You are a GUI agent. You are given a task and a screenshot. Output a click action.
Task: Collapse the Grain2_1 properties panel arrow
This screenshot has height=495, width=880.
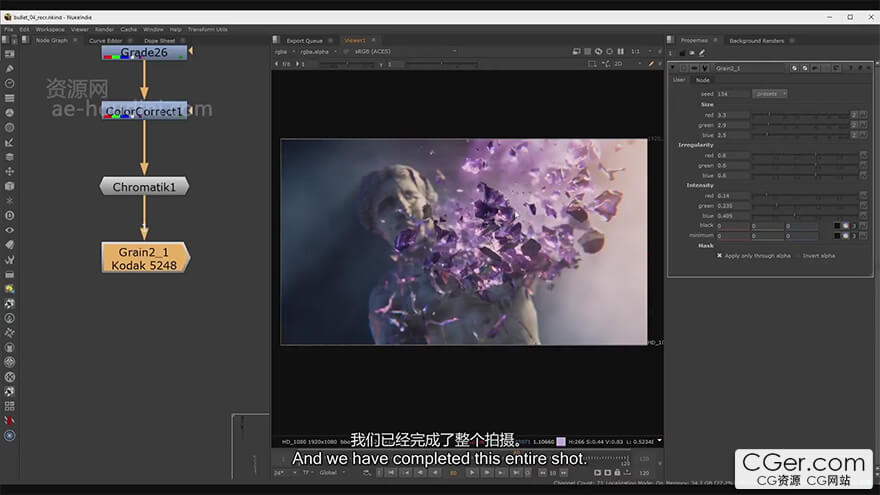[x=673, y=68]
